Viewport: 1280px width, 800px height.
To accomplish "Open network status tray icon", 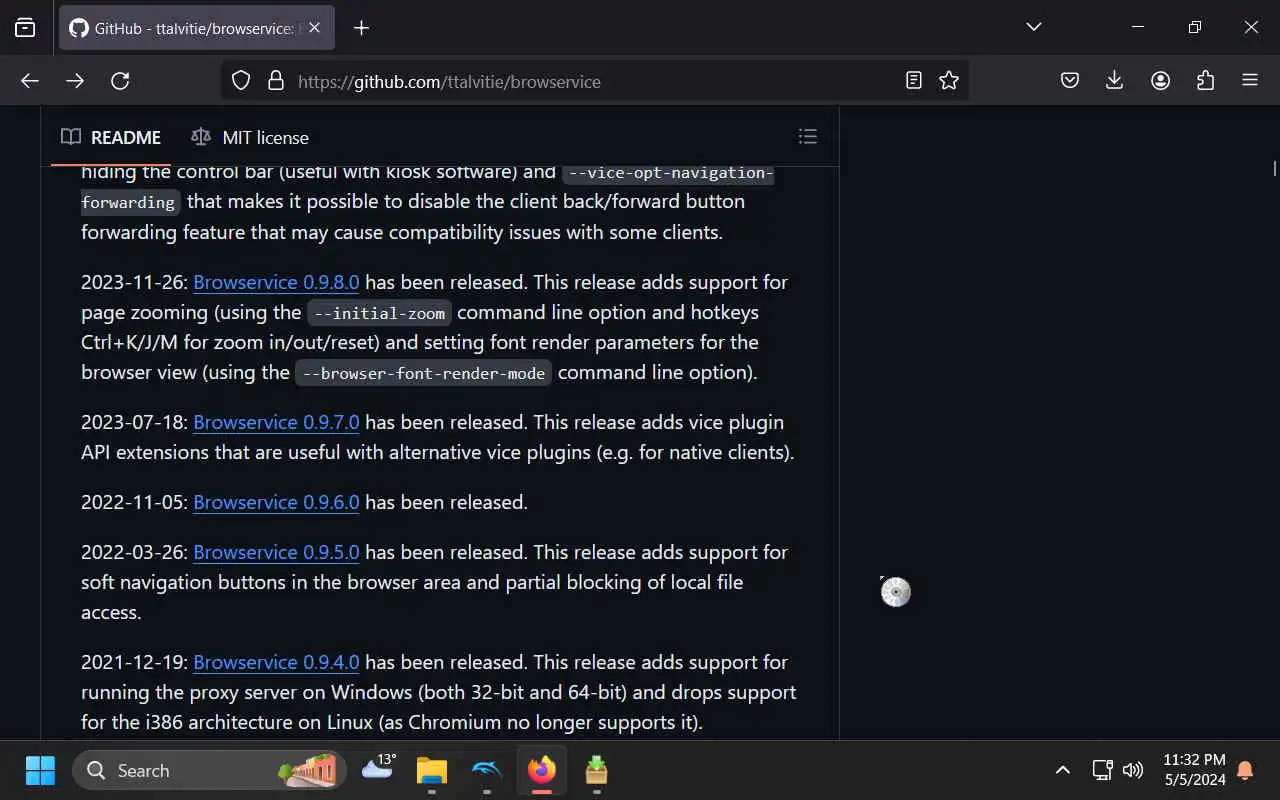I will point(1102,770).
